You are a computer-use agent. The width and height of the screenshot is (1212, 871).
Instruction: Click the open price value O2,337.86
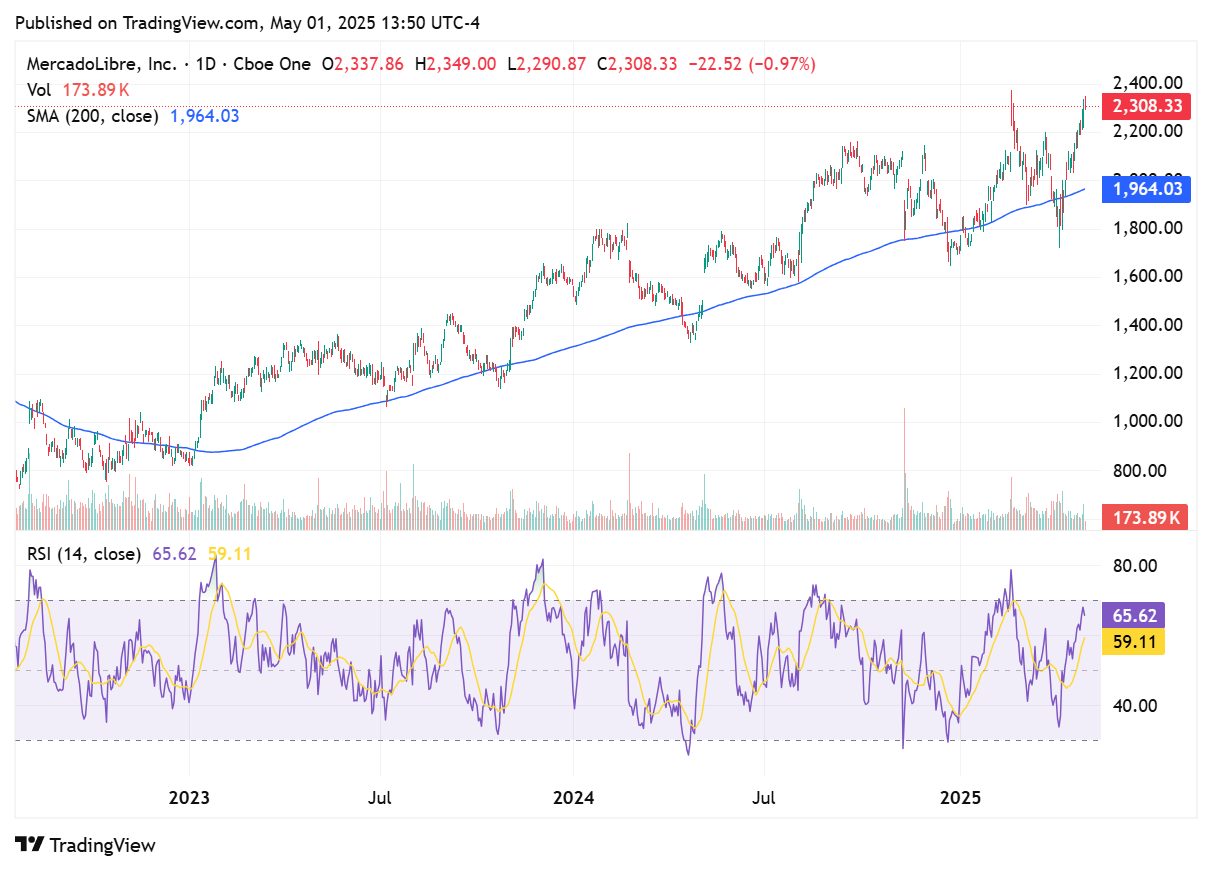coord(362,64)
